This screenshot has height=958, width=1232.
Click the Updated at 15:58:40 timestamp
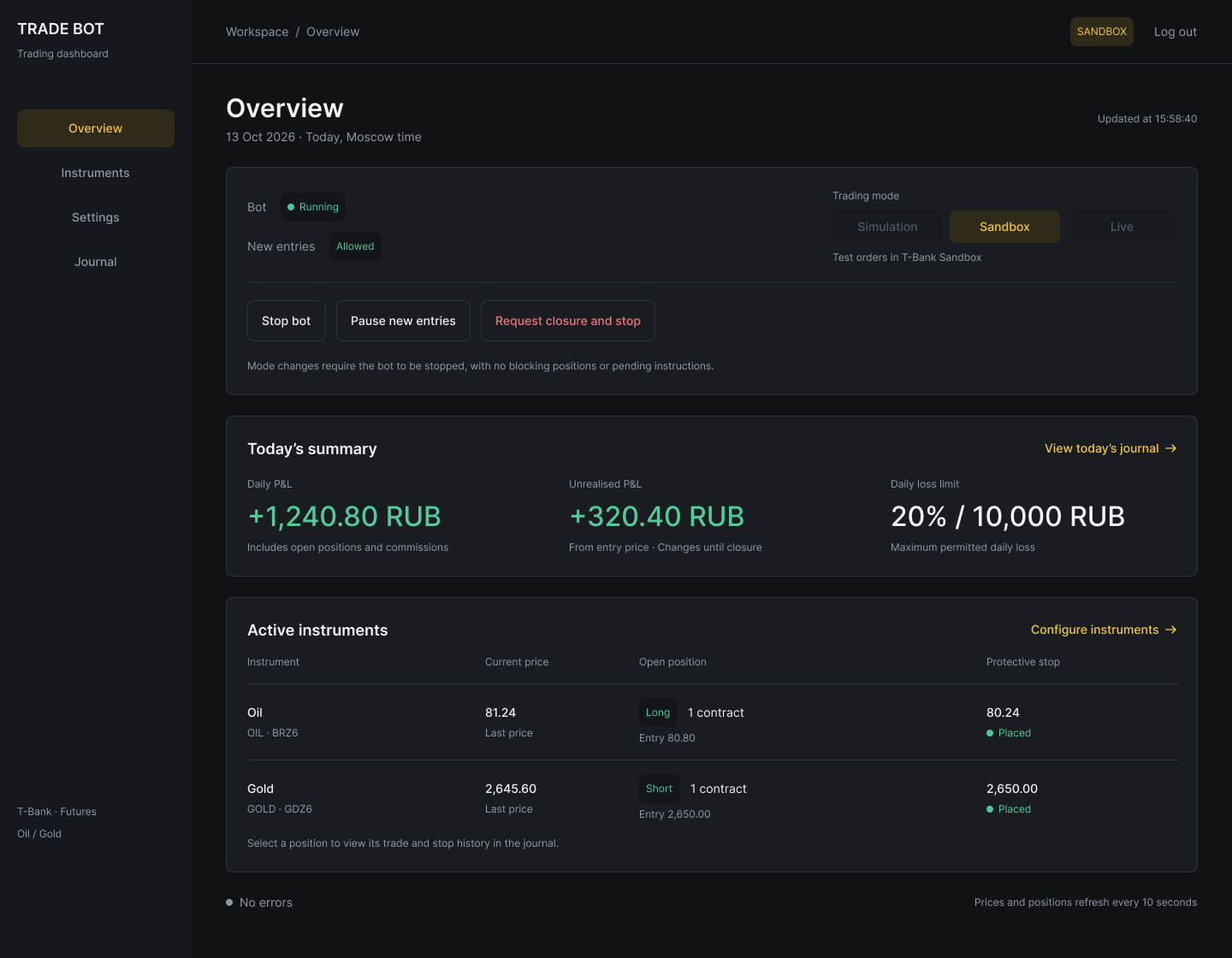coord(1147,119)
